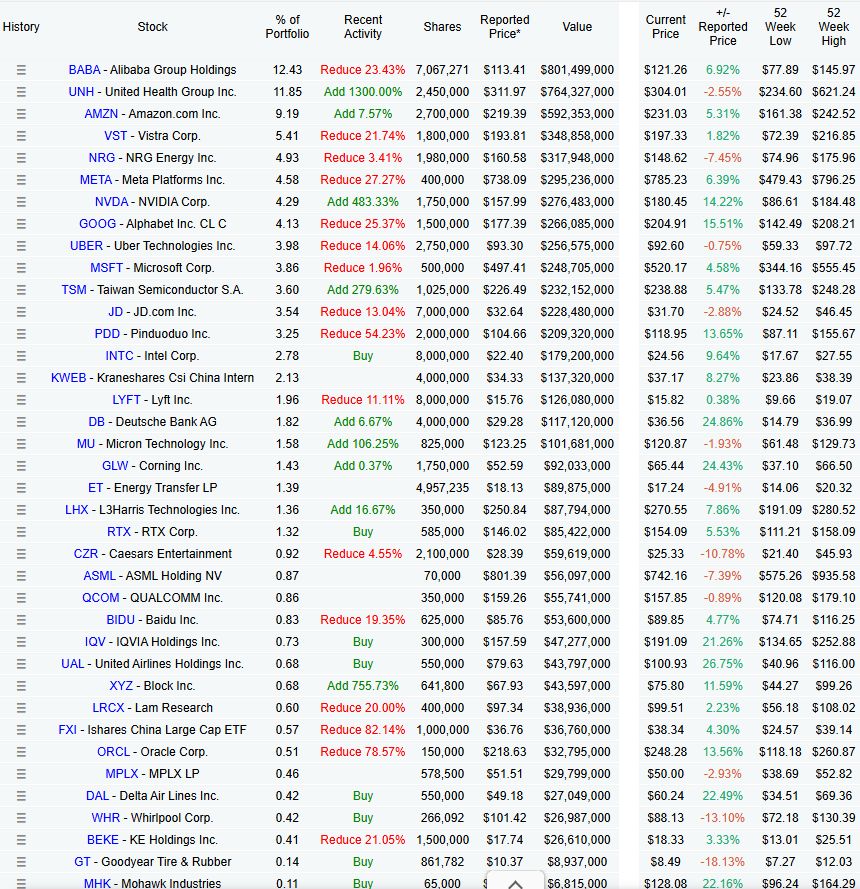Image resolution: width=860 pixels, height=889 pixels.
Task: Sort by 52 Week Low column header
Action: point(780,27)
